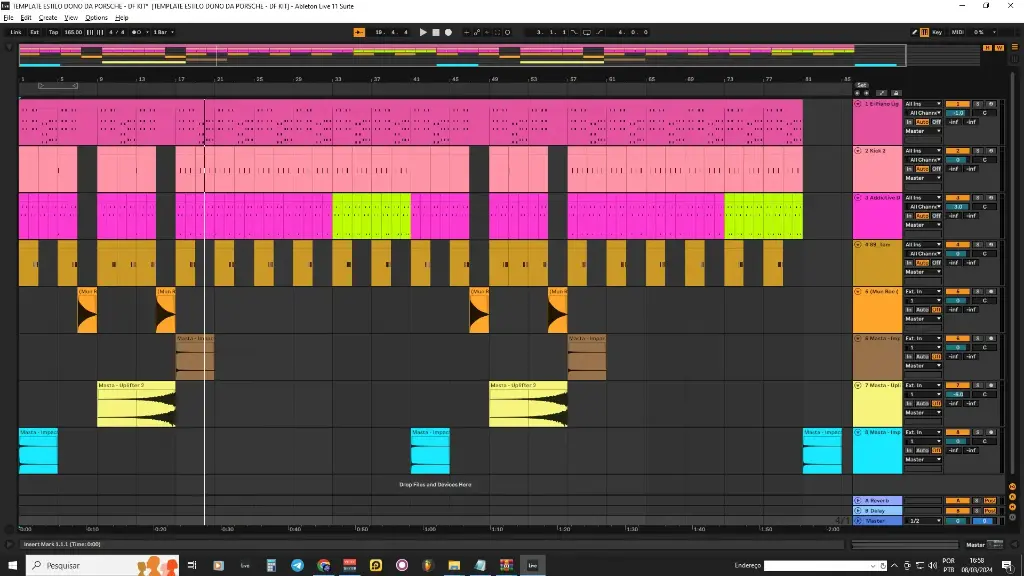Fold the 1 E-Piano track
Image resolution: width=1024 pixels, height=576 pixels.
[858, 104]
